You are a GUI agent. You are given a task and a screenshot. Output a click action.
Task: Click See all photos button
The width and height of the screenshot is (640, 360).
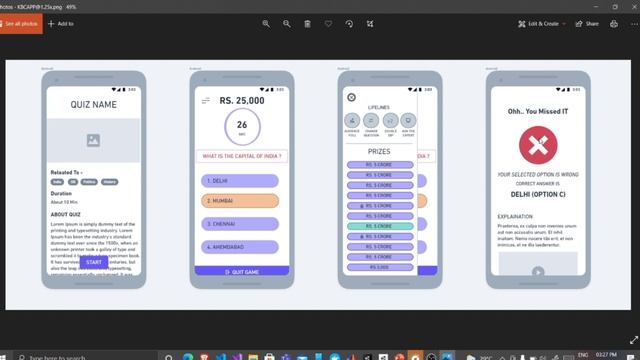(20, 24)
